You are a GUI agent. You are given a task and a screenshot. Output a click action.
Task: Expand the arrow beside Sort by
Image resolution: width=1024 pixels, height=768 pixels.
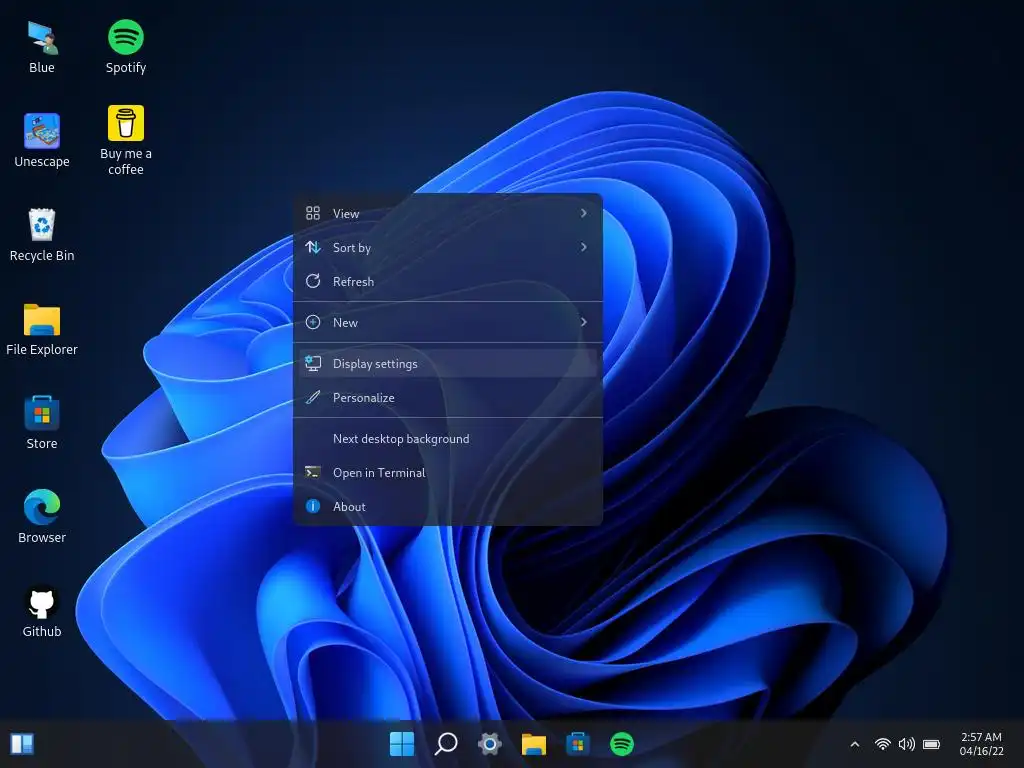584,248
